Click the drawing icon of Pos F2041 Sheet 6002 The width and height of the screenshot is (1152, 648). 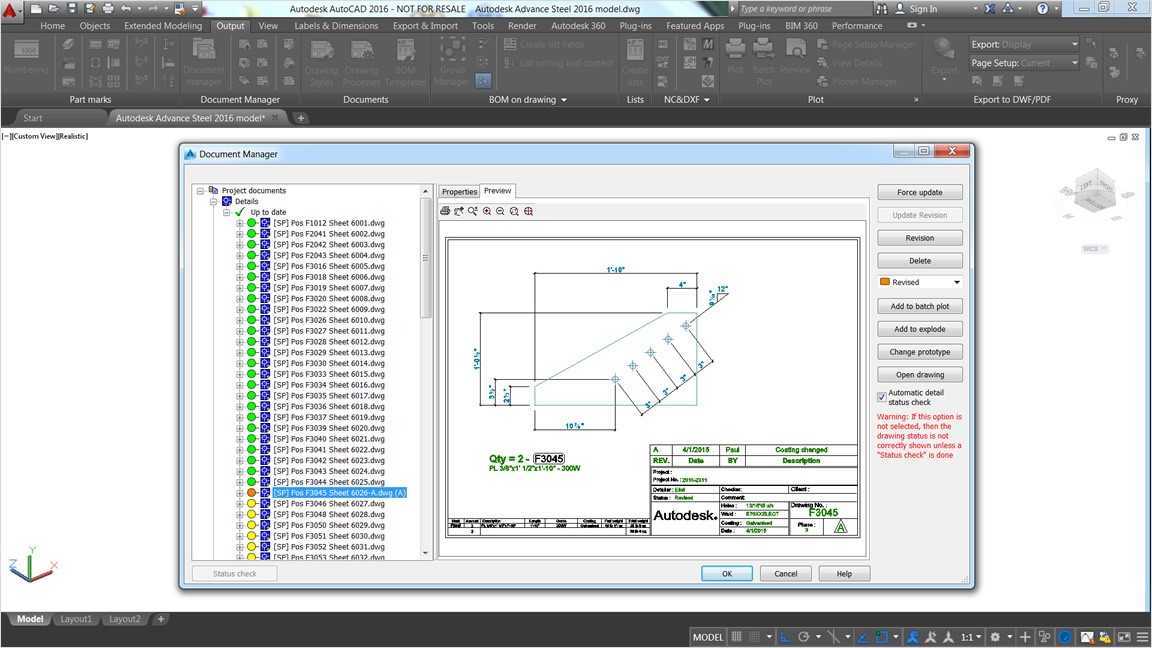click(x=264, y=234)
